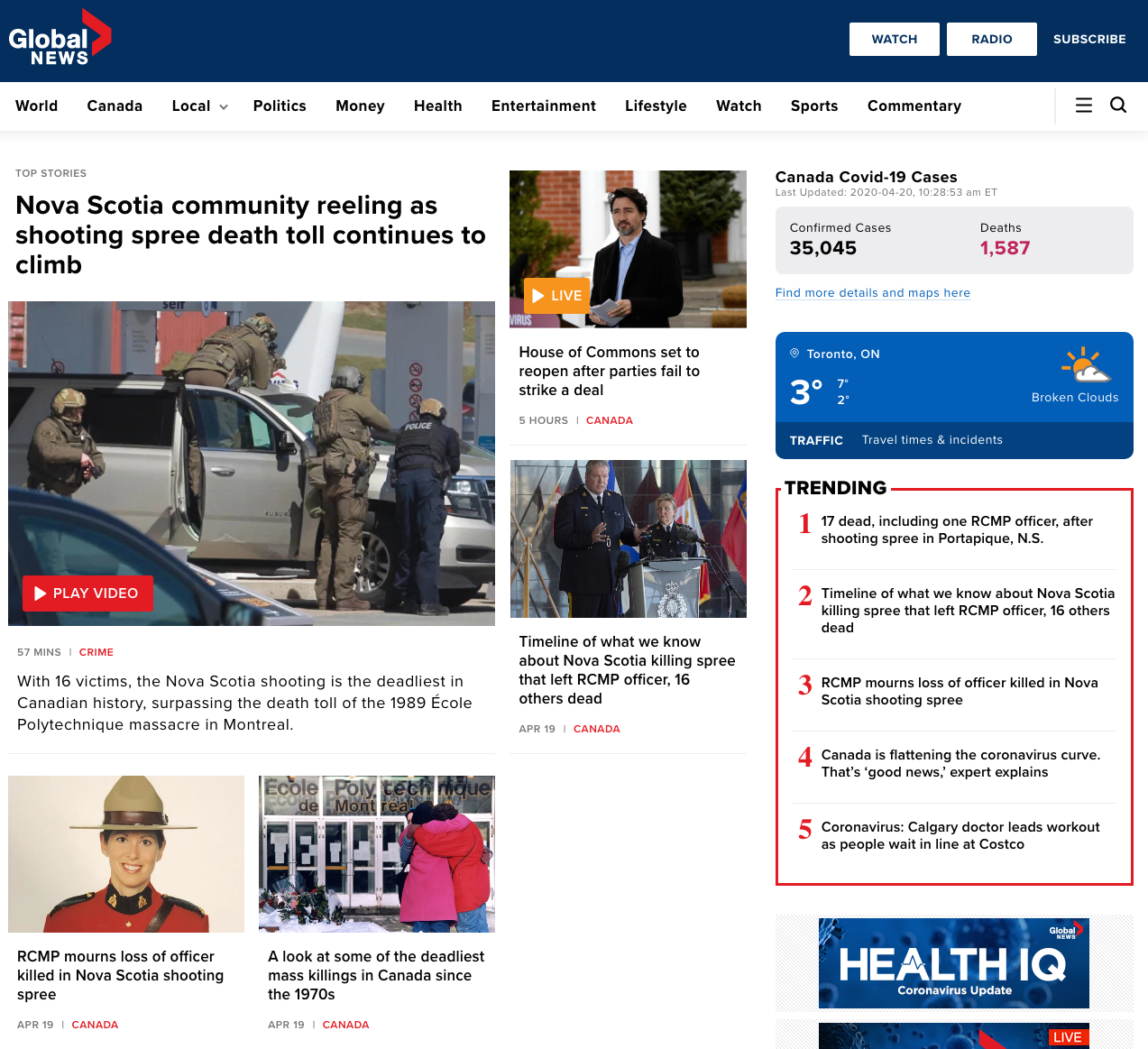This screenshot has width=1148, height=1049.
Task: Open Travel times & incidents link
Action: point(932,440)
